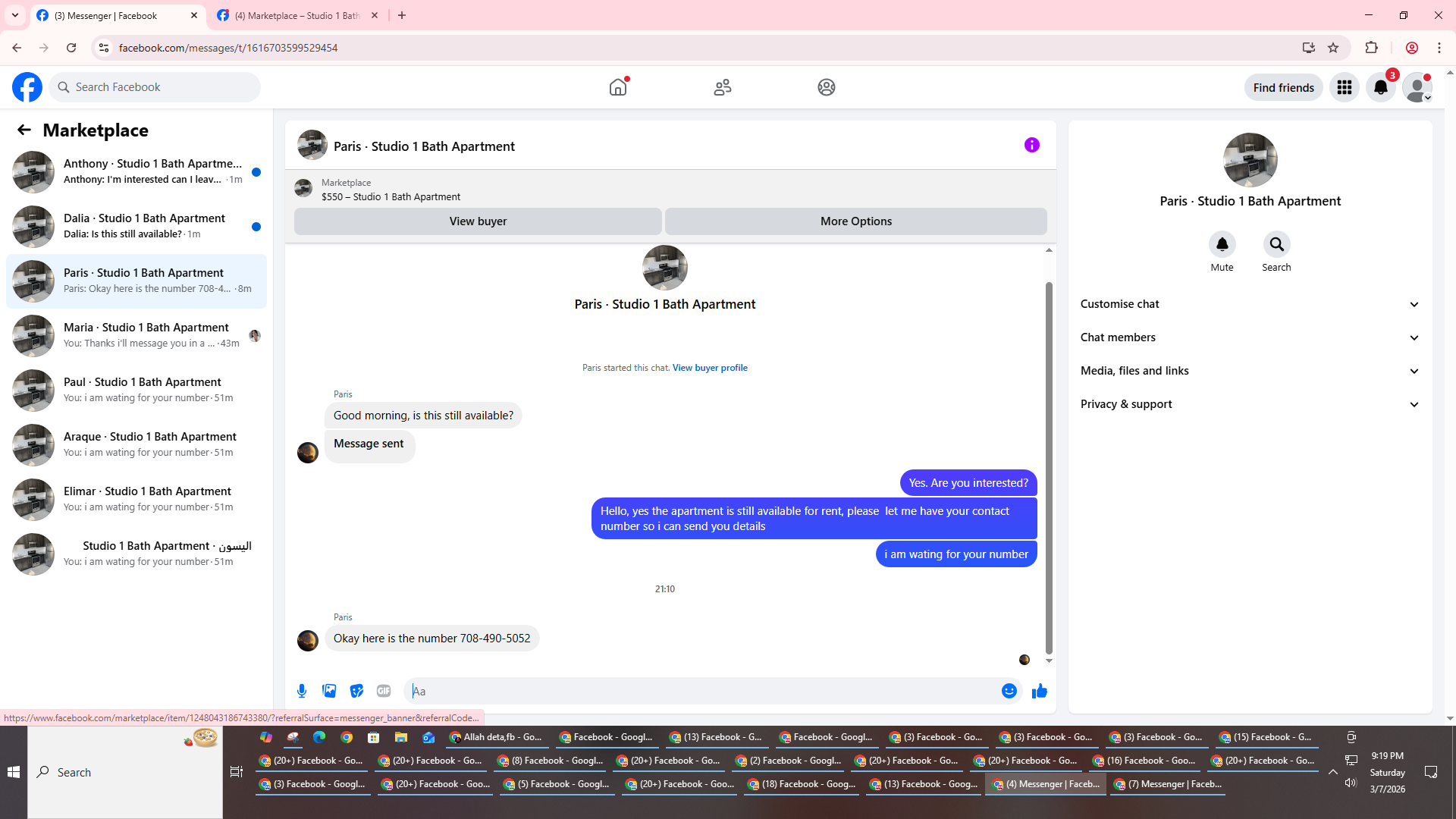Expand Customise chat section
The height and width of the screenshot is (819, 1456).
point(1250,304)
